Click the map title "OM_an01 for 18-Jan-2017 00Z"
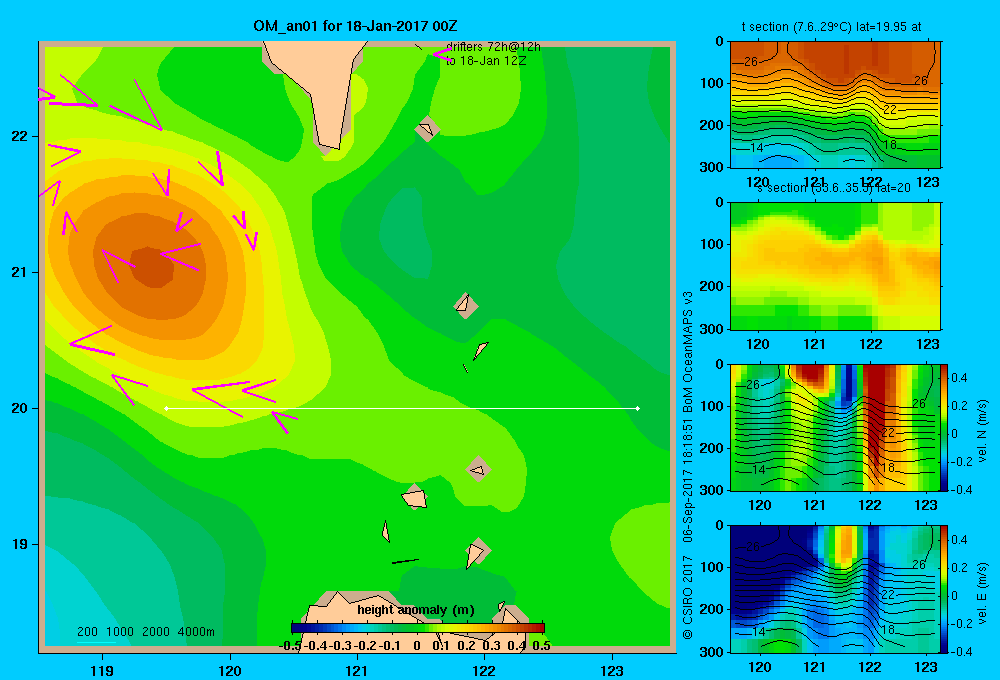Screen dimensions: 1000x680 (x=355, y=26)
